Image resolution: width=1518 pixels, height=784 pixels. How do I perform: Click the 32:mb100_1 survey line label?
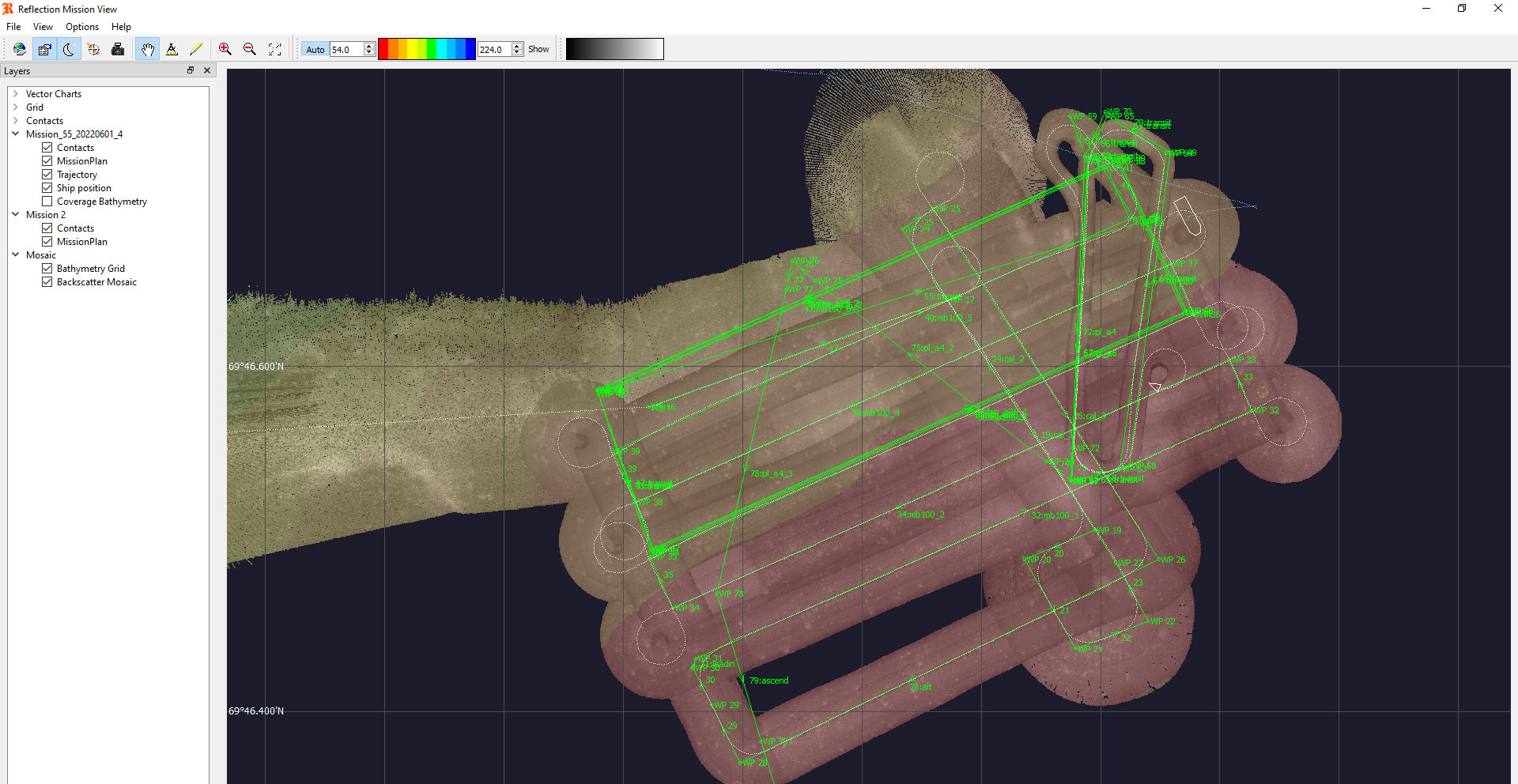(1055, 515)
